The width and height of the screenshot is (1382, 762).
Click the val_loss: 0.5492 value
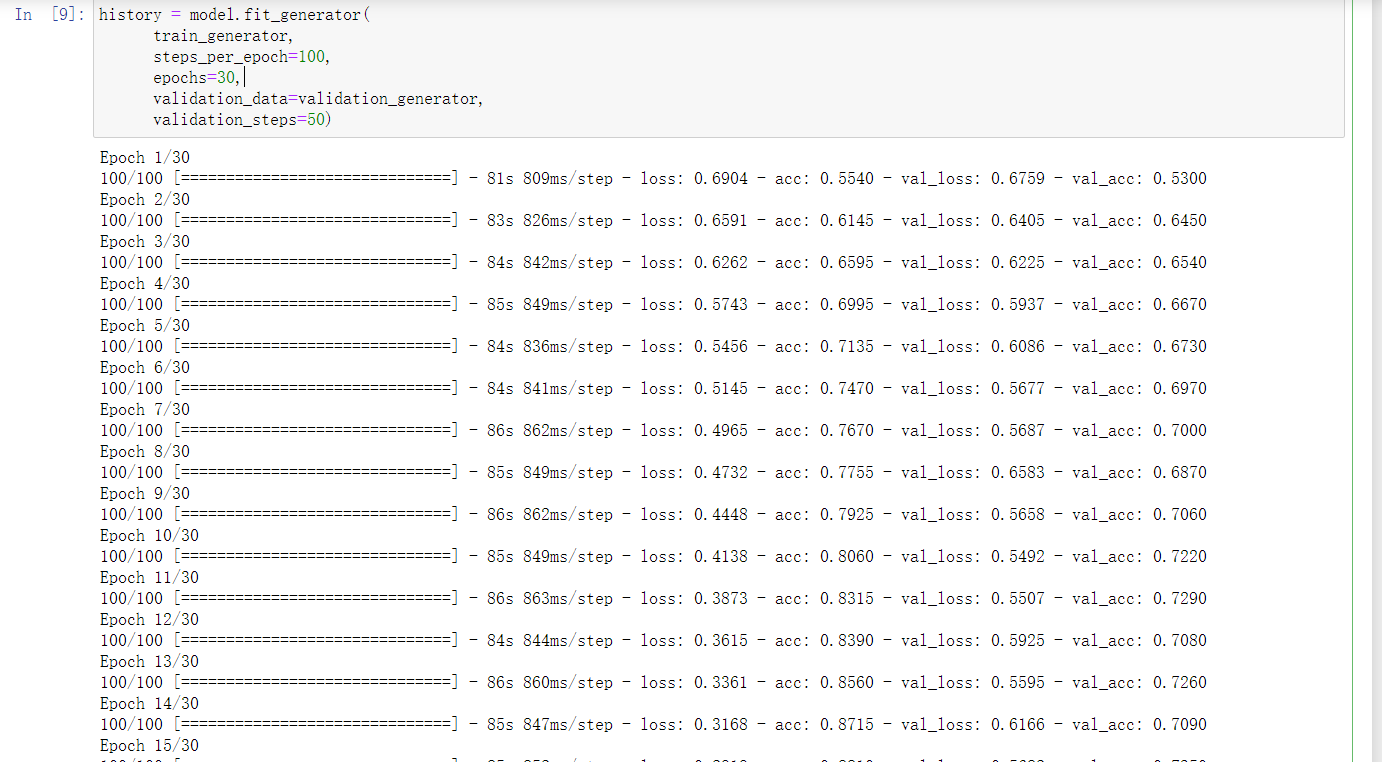click(x=973, y=557)
